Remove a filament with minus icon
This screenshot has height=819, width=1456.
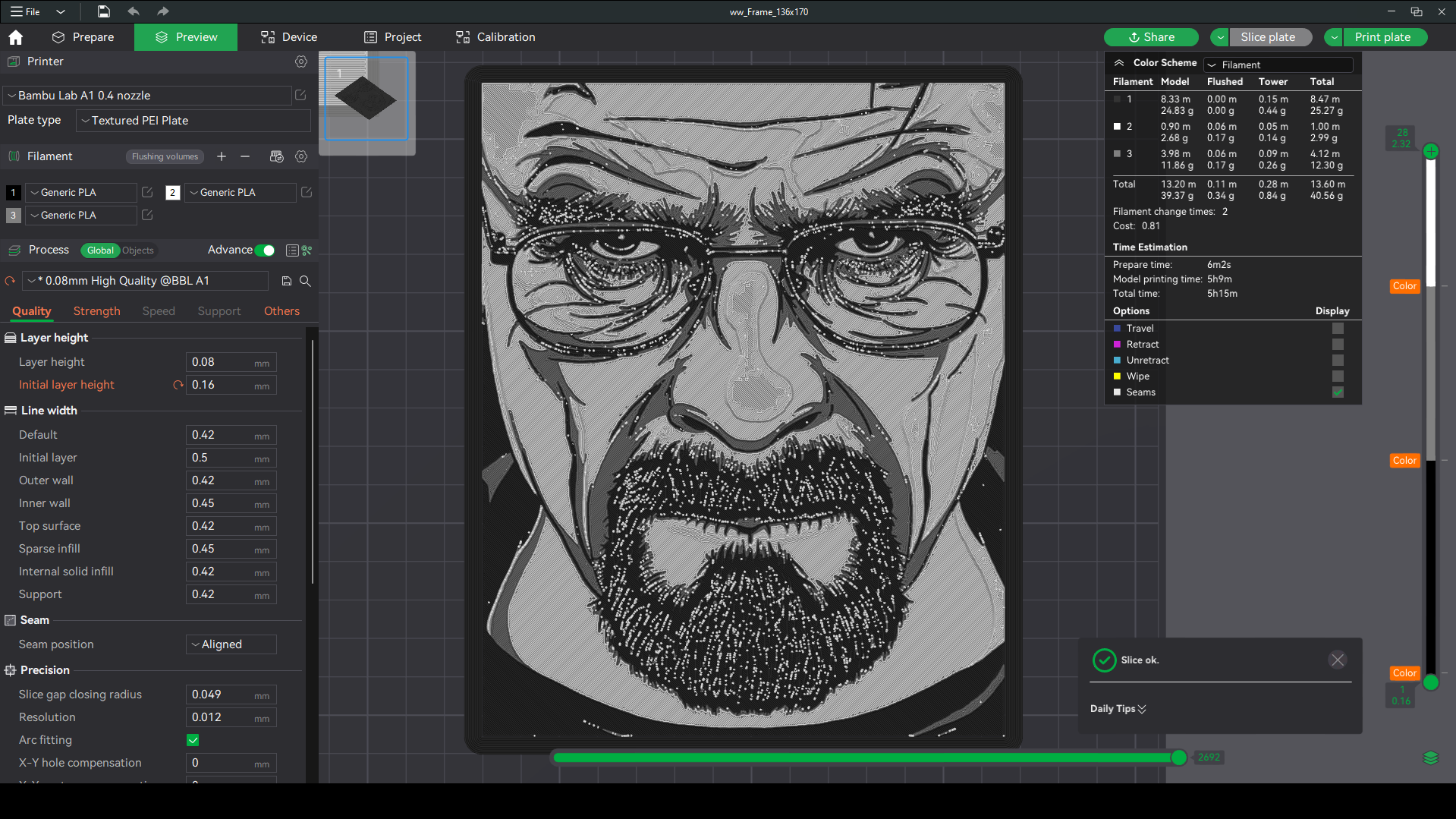pyautogui.click(x=245, y=156)
